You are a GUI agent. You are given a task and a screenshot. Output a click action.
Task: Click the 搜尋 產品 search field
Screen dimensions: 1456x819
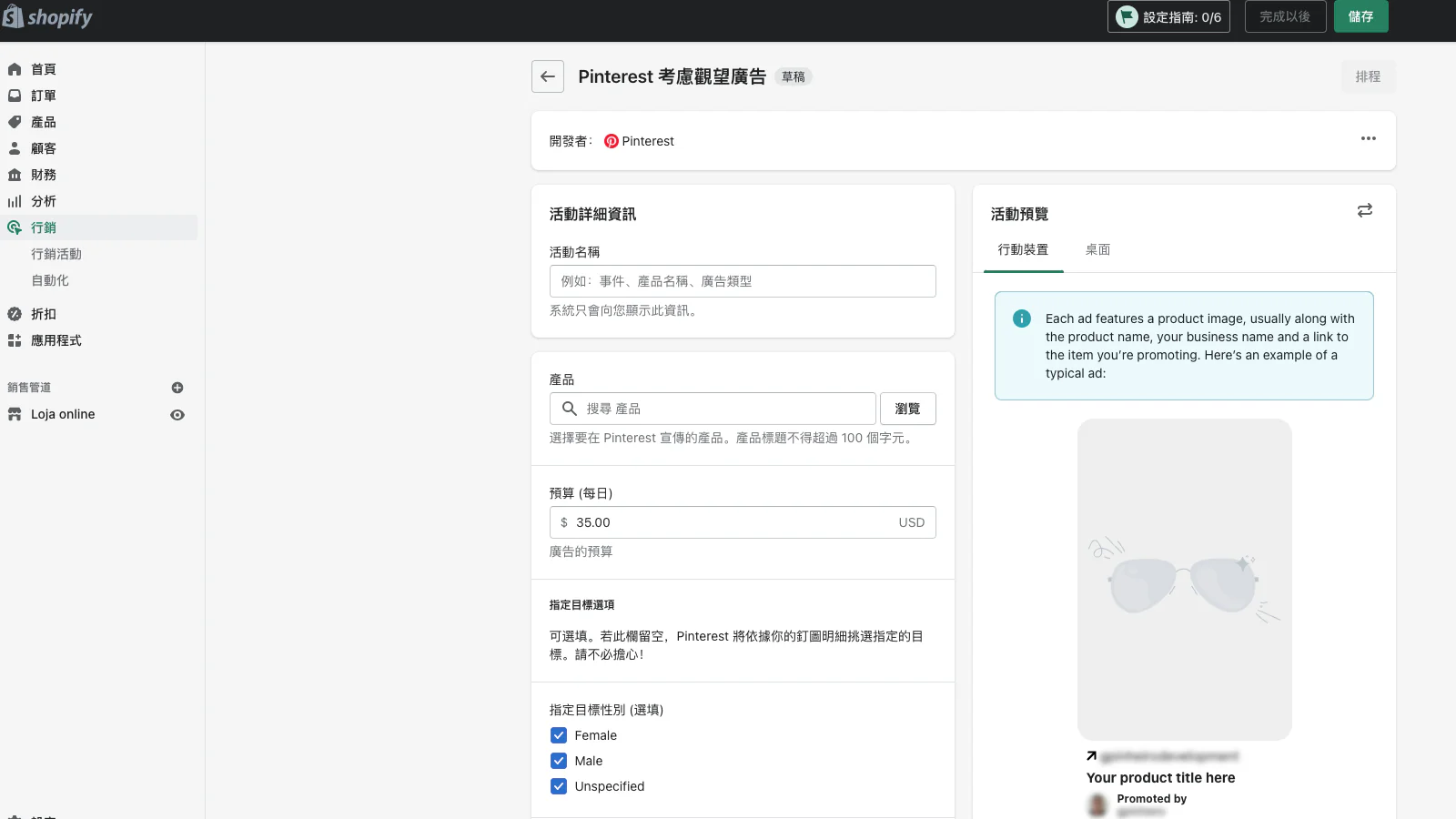pyautogui.click(x=713, y=409)
